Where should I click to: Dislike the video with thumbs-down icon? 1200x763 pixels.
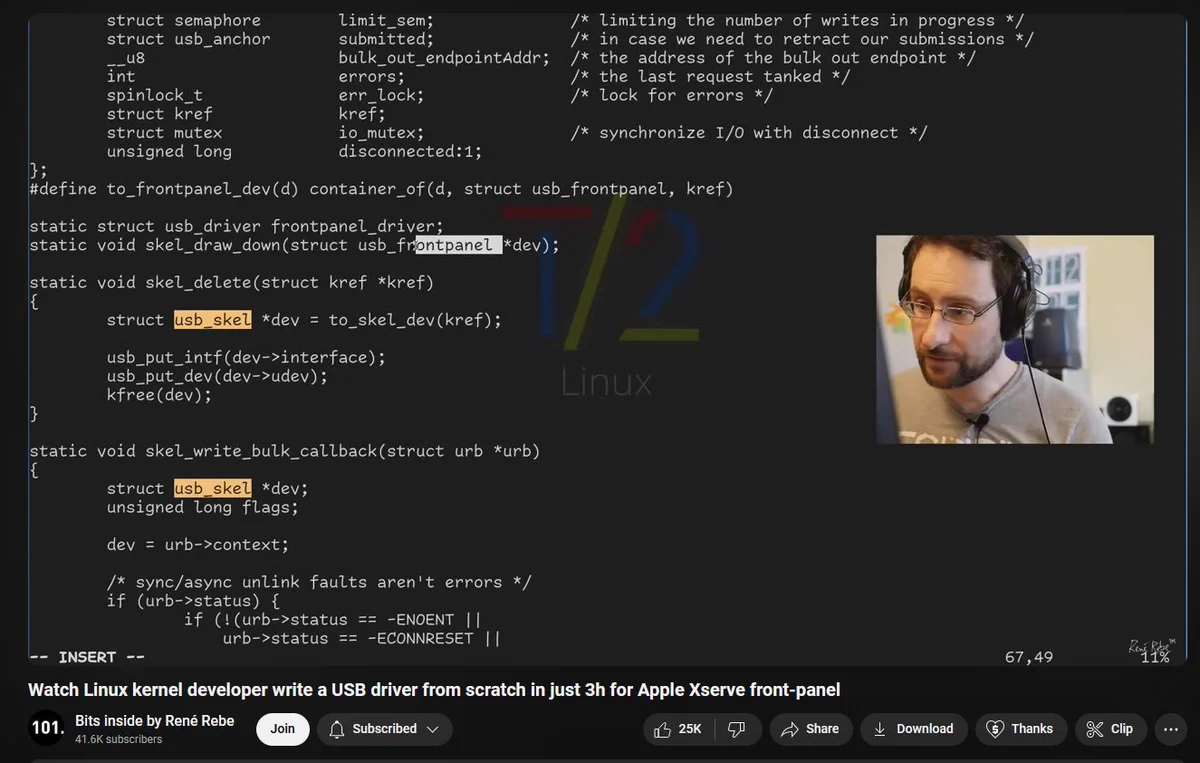[737, 729]
